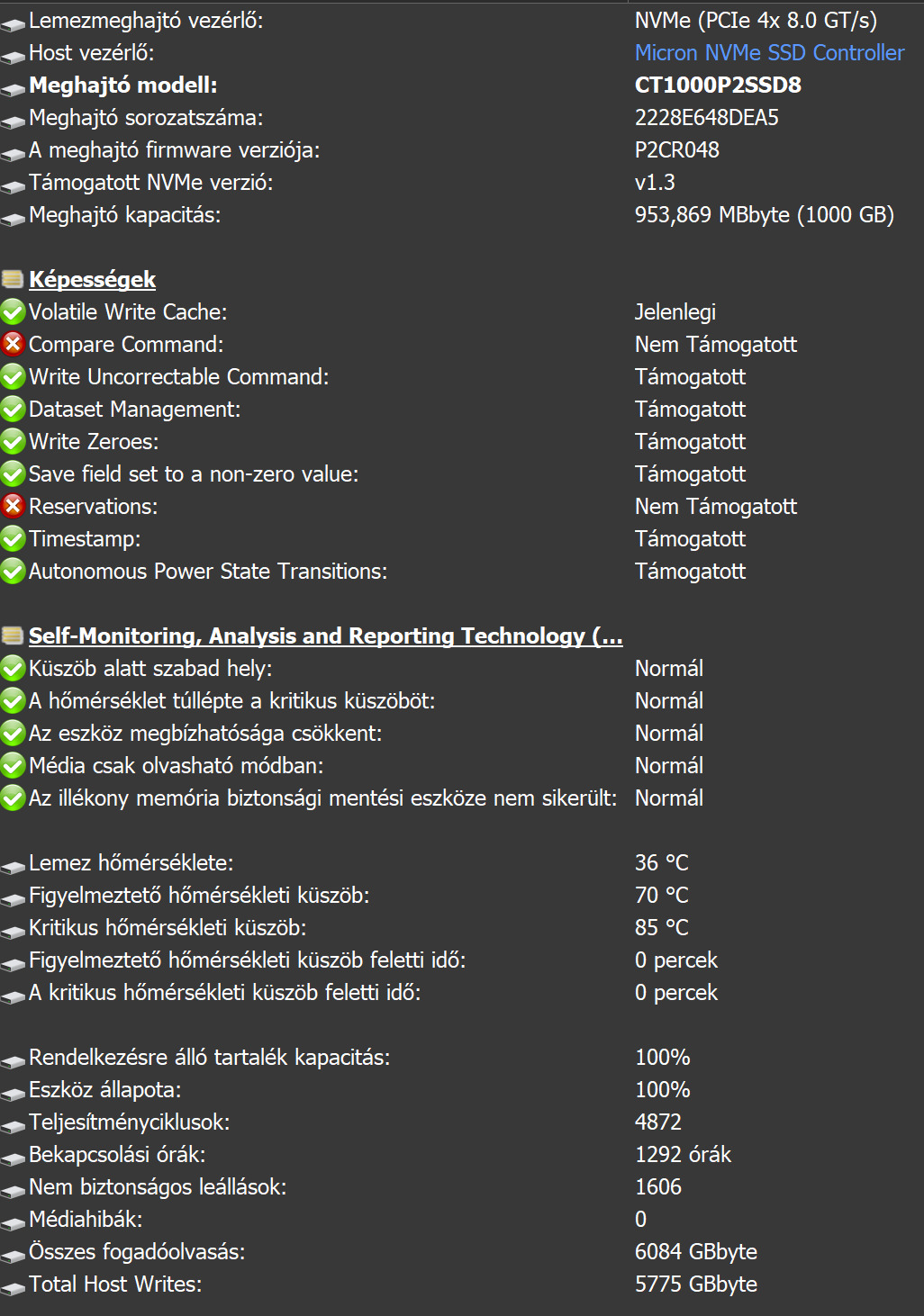Screen dimensions: 924x1316
Task: Click the Dataset Management row
Action: click(134, 410)
